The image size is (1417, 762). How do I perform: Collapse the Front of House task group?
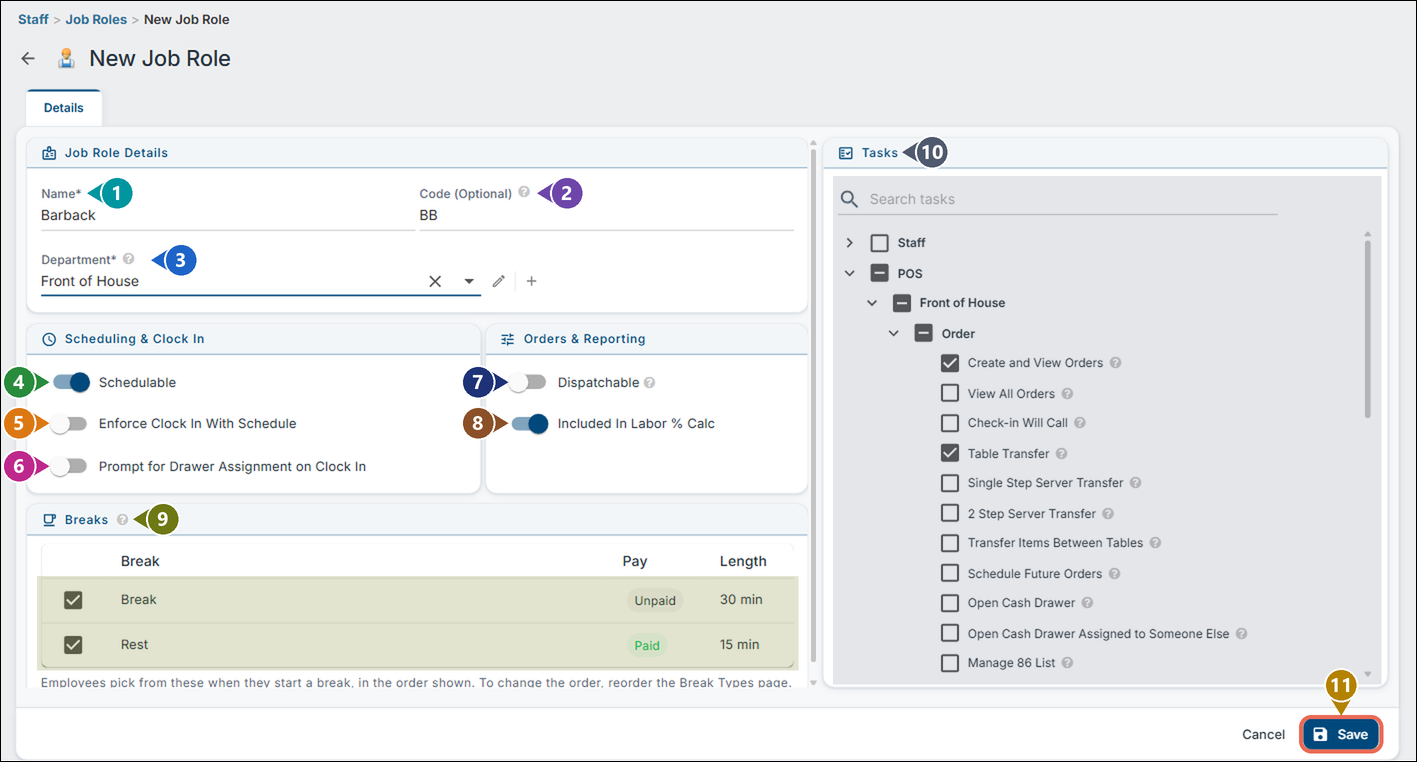pos(872,303)
